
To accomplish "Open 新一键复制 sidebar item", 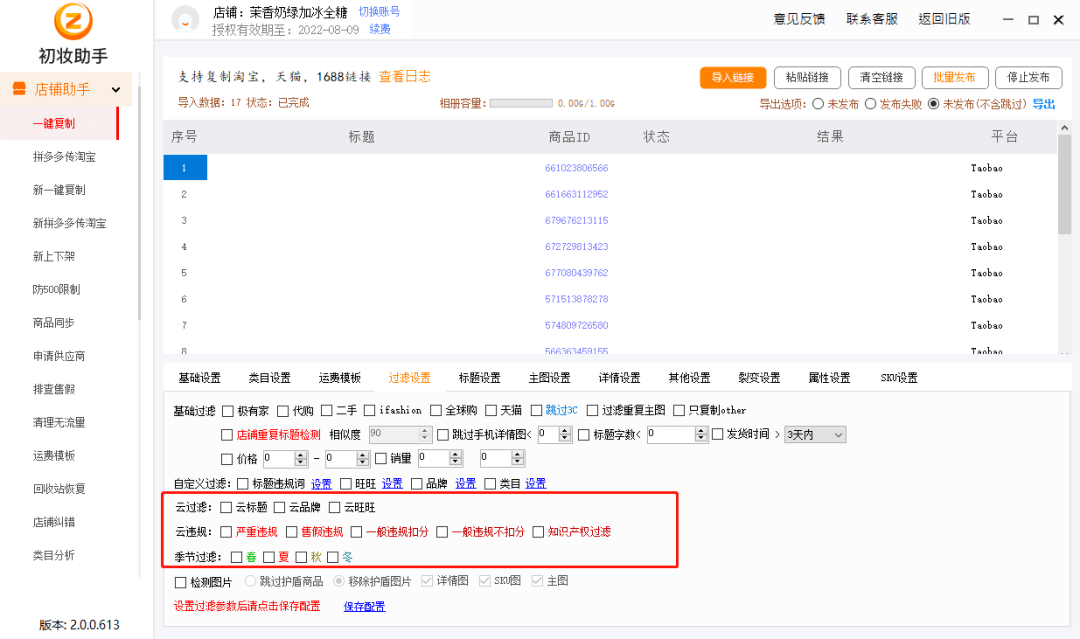I will [59, 189].
